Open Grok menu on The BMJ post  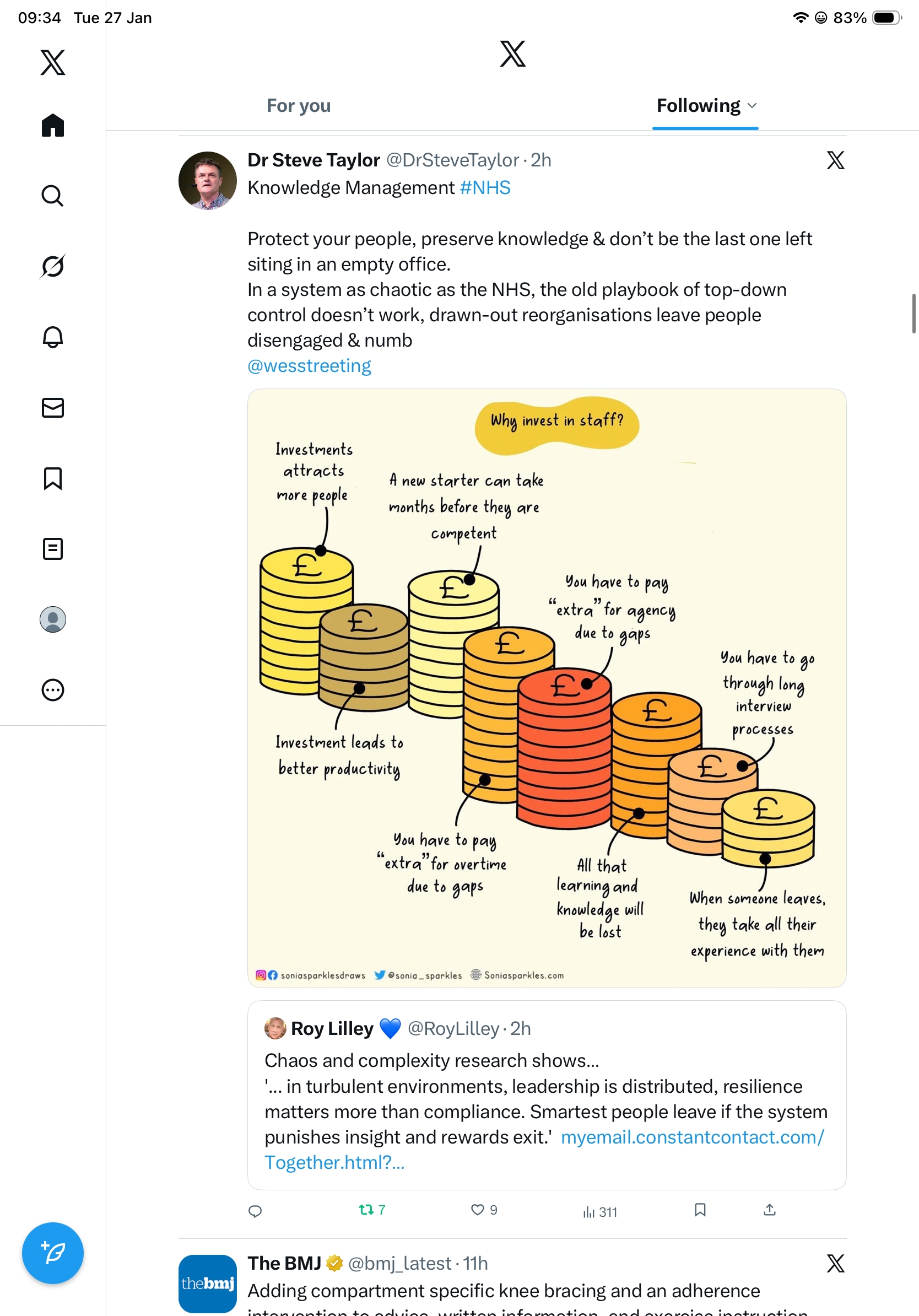pos(835,1263)
